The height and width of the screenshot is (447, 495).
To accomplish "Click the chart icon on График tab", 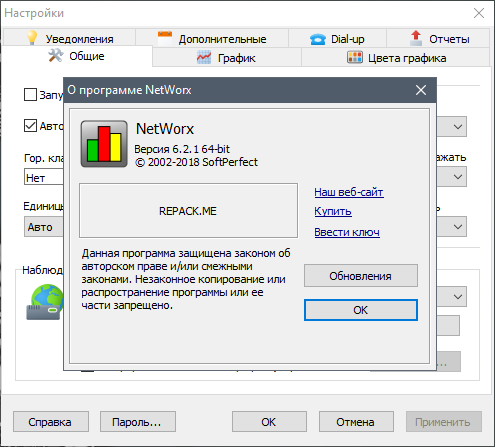I will (x=204, y=57).
